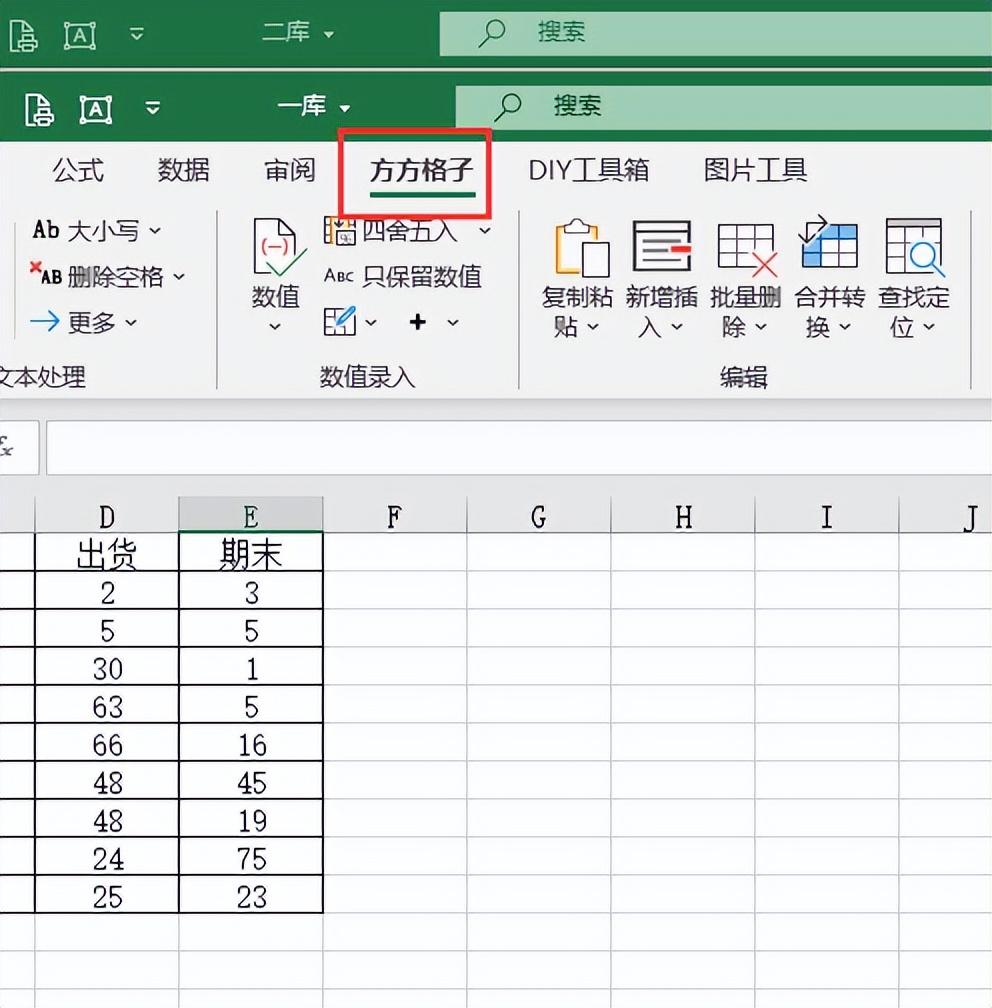Switch to the 方方格子 ribbon tab
Viewport: 992px width, 1008px height.
[422, 172]
